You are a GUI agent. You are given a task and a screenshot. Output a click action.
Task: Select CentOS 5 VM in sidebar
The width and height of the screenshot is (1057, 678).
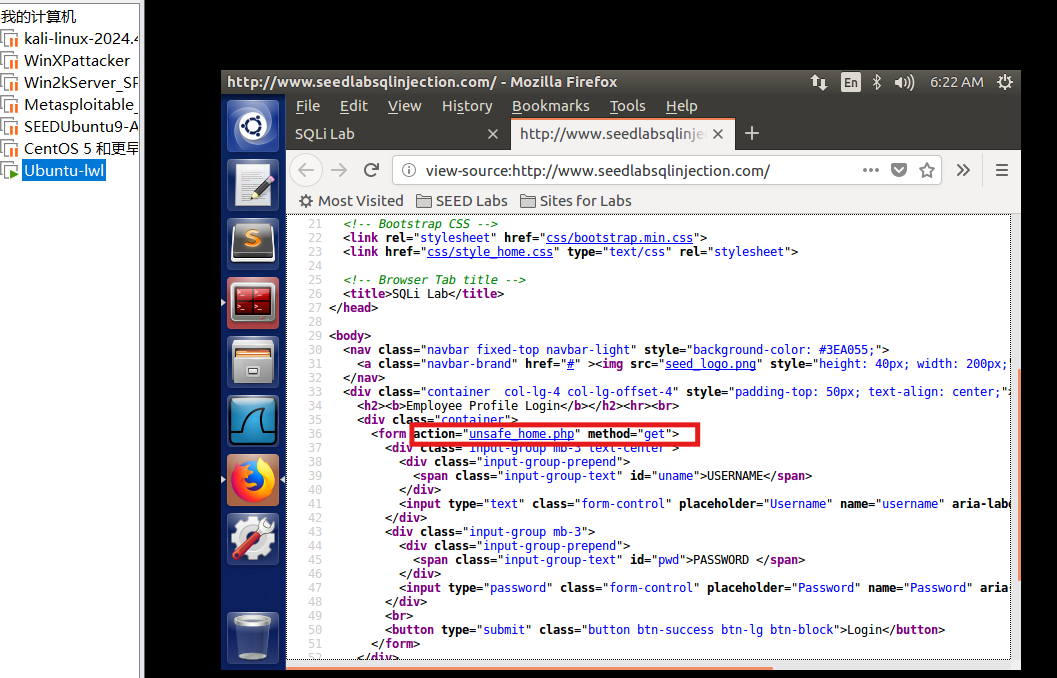[70, 148]
